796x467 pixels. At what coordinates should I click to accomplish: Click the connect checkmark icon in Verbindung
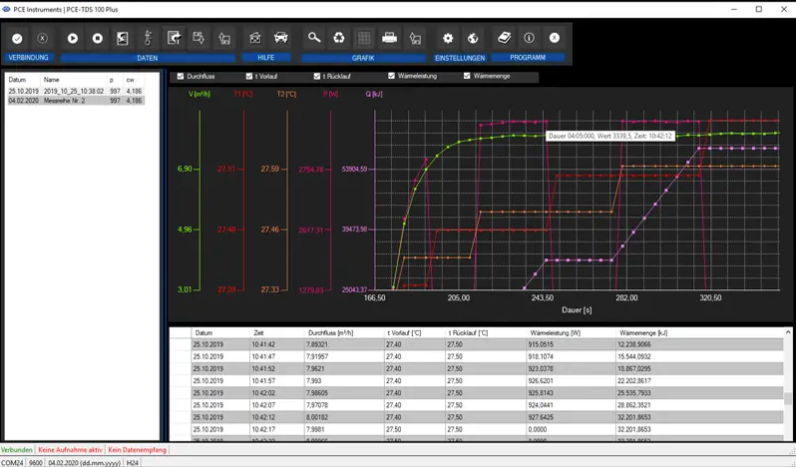(x=17, y=38)
